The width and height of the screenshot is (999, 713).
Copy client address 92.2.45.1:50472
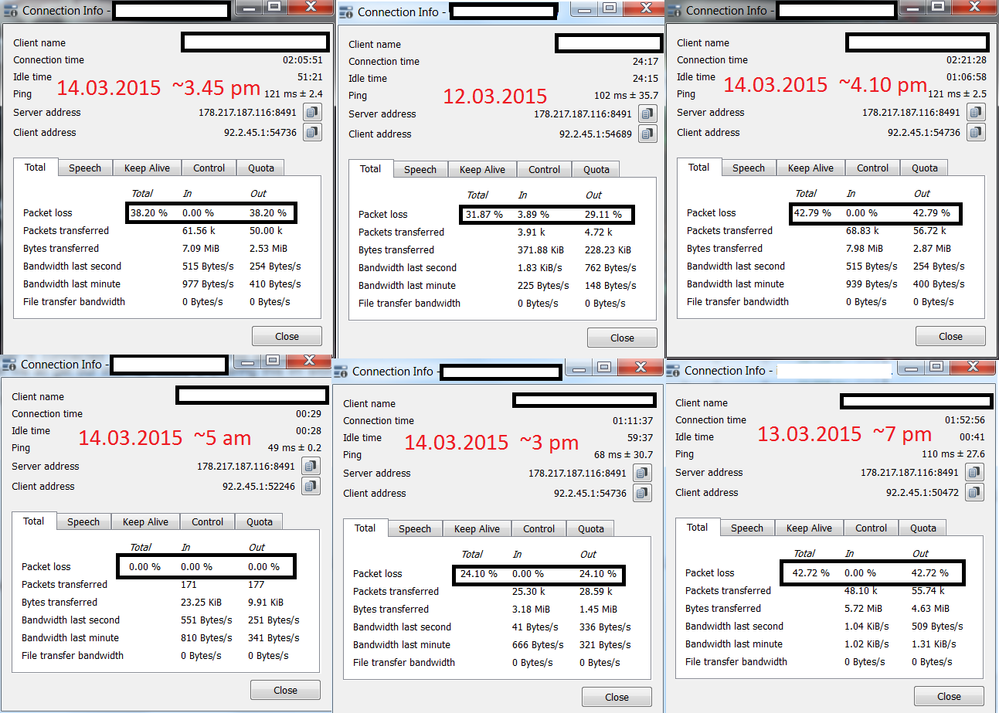pyautogui.click(x=974, y=492)
